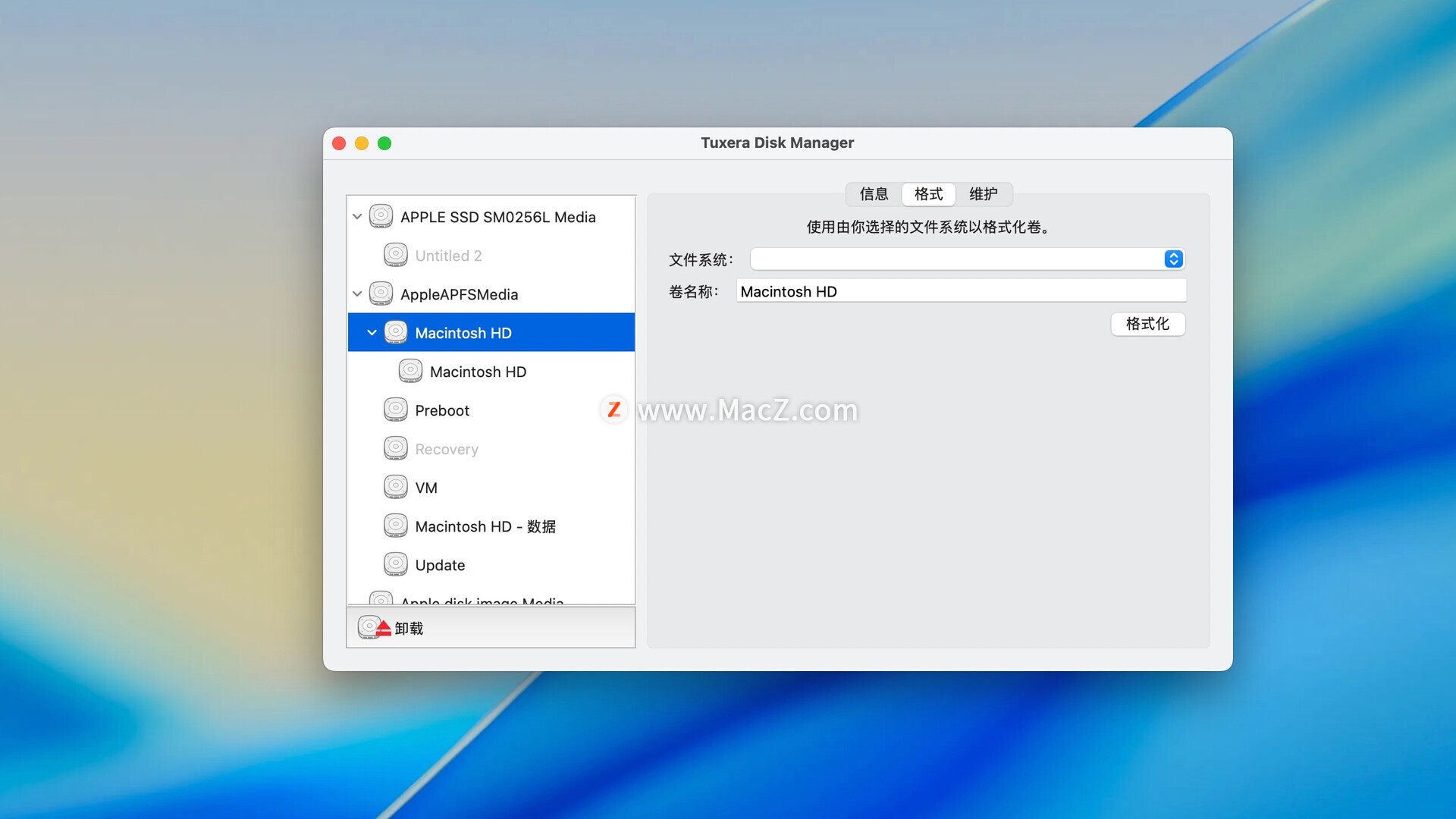Screen dimensions: 1456x819
Task: Select the Recovery volume row
Action: tap(491, 449)
